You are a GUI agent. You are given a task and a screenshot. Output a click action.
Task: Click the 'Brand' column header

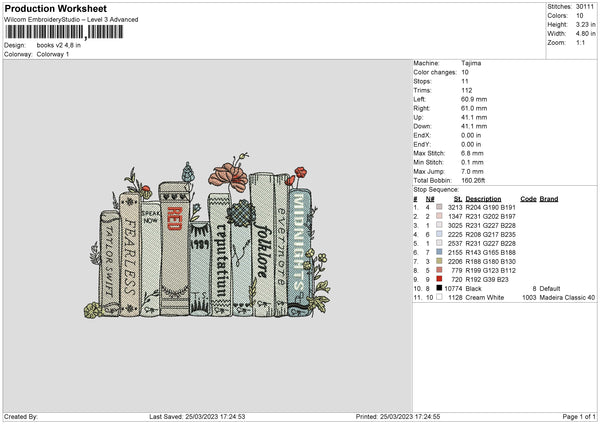549,199
